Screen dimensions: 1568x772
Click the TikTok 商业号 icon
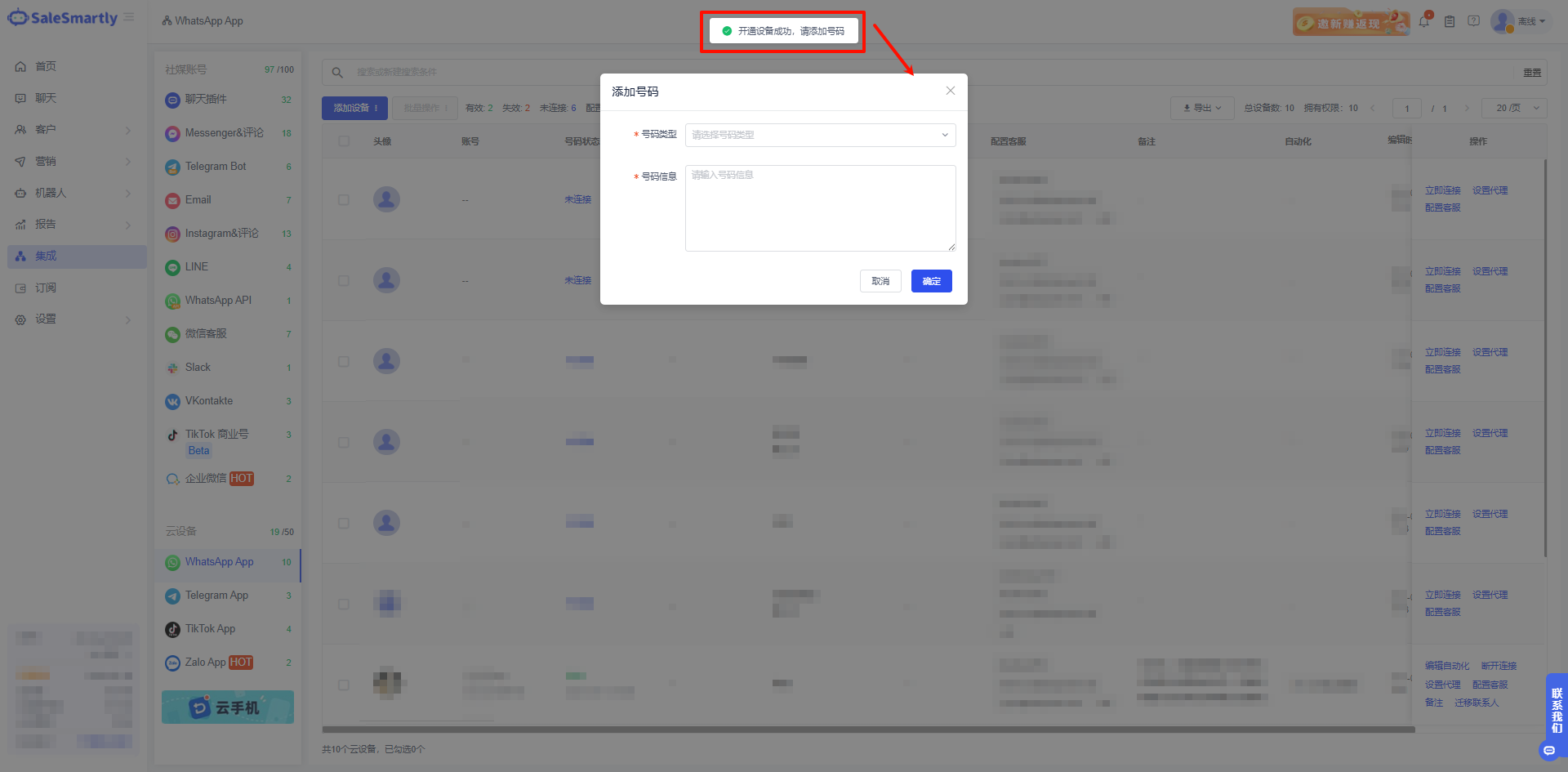(172, 435)
